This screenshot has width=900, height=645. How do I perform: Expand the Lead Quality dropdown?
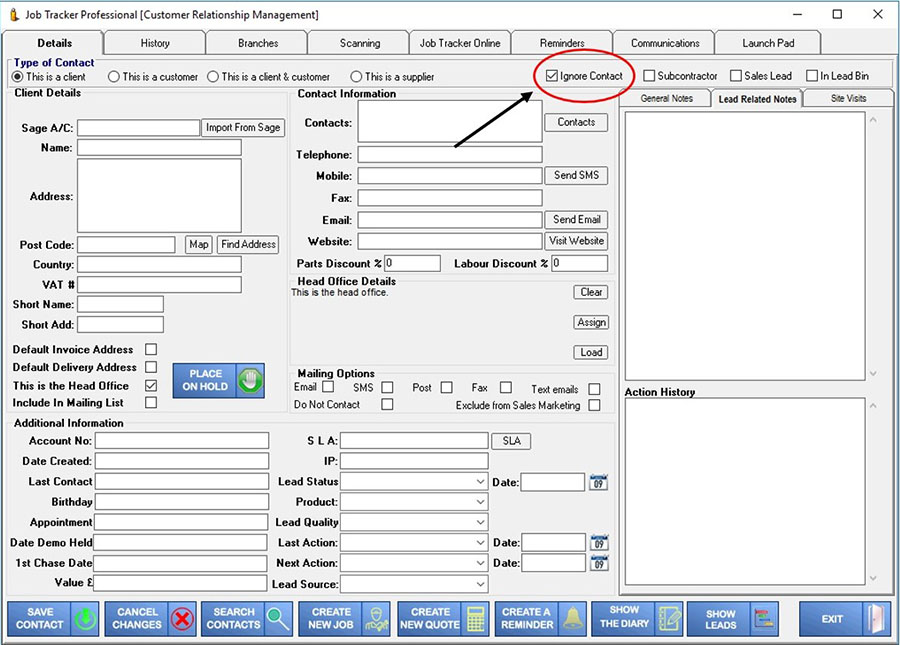point(480,522)
